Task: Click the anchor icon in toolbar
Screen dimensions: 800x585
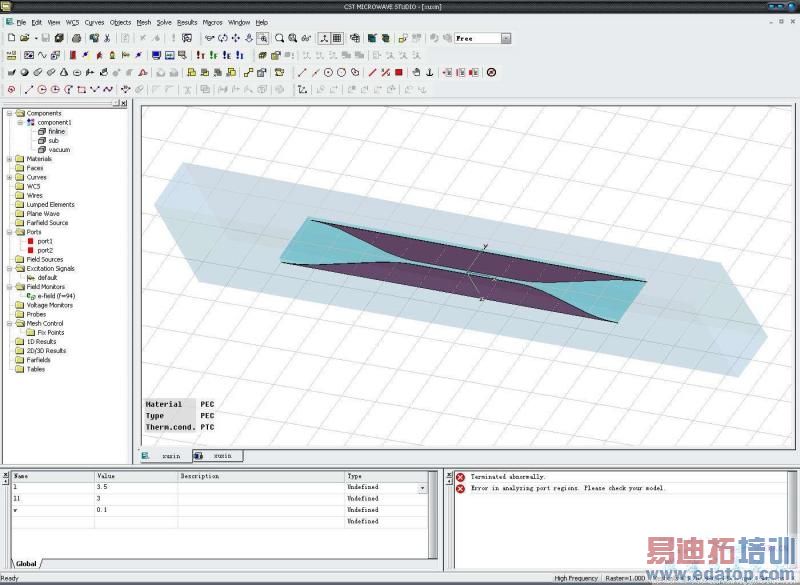Action: tap(430, 72)
